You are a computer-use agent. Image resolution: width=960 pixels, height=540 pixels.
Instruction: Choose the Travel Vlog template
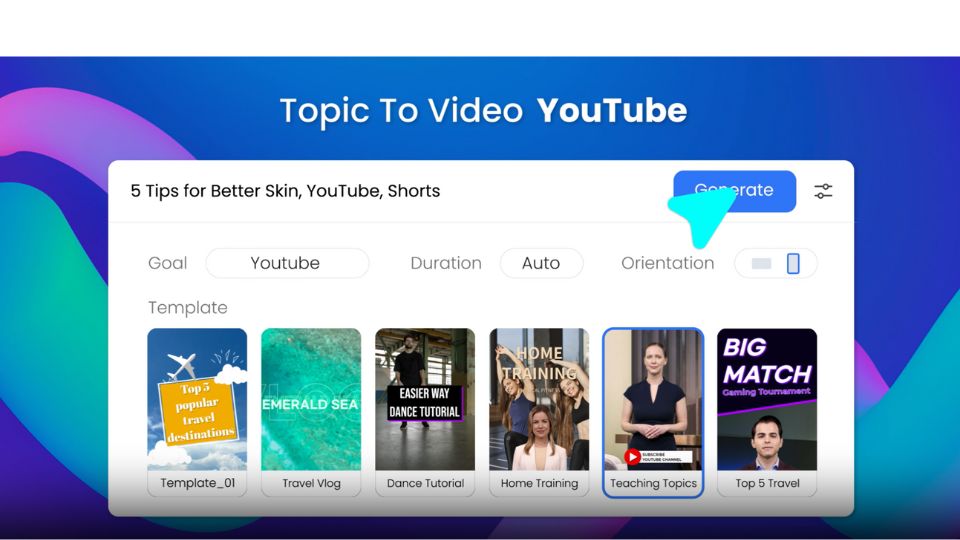(311, 411)
